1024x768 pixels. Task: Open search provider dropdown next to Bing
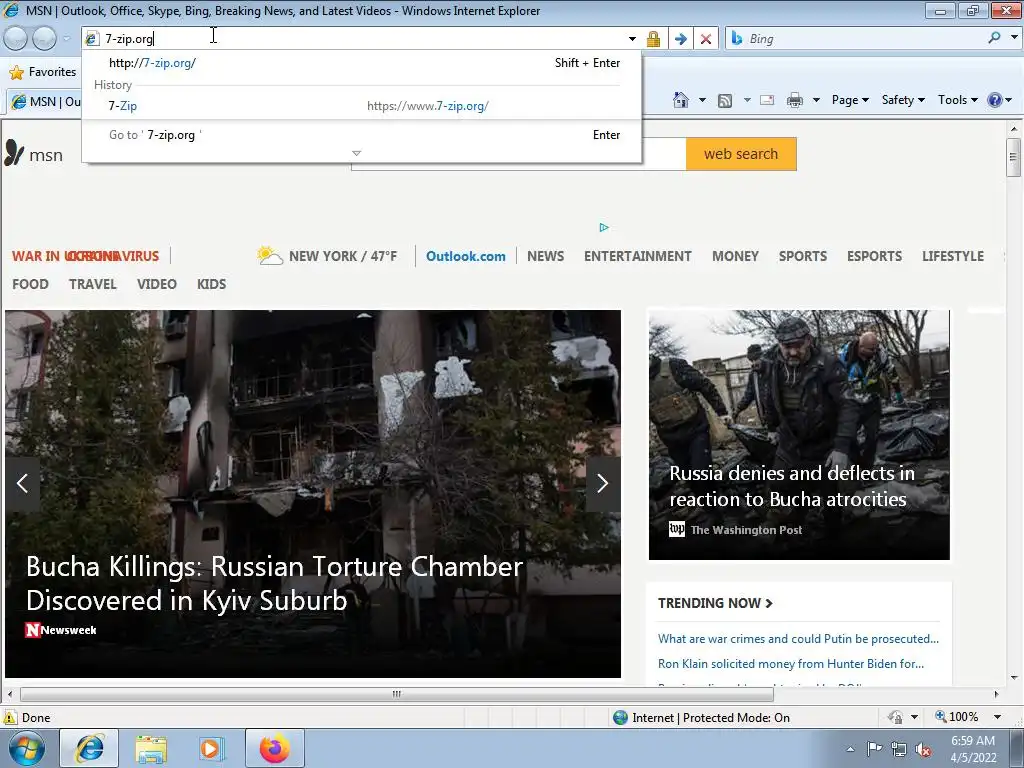tap(1014, 38)
